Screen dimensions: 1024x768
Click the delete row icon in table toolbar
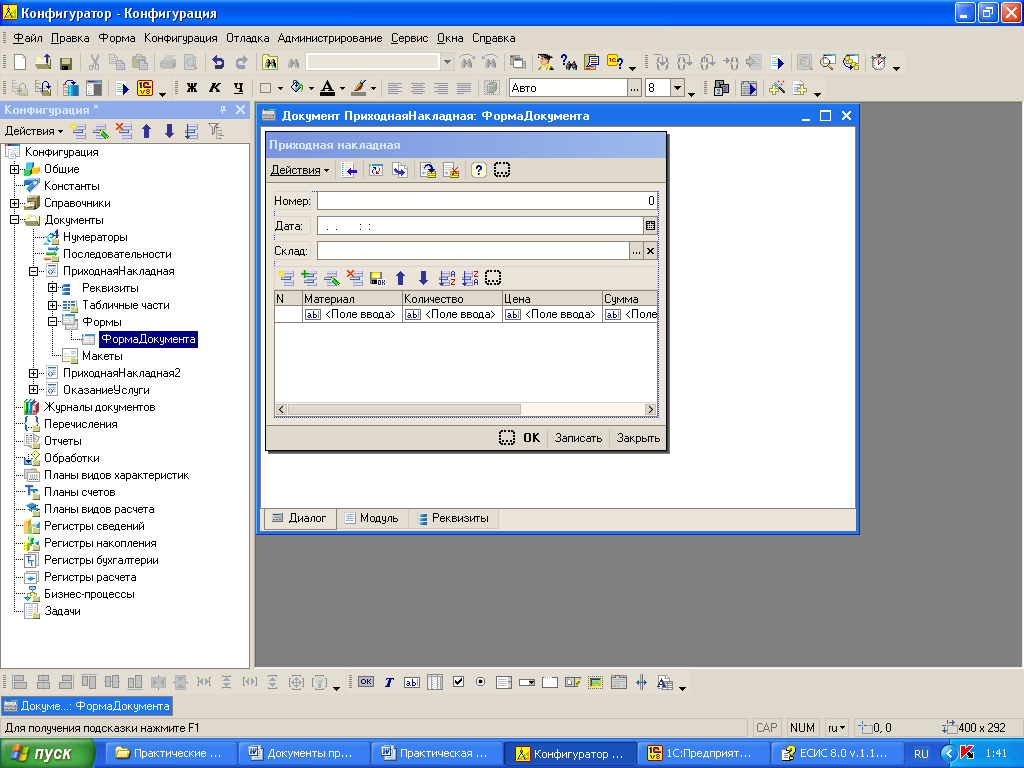click(355, 278)
